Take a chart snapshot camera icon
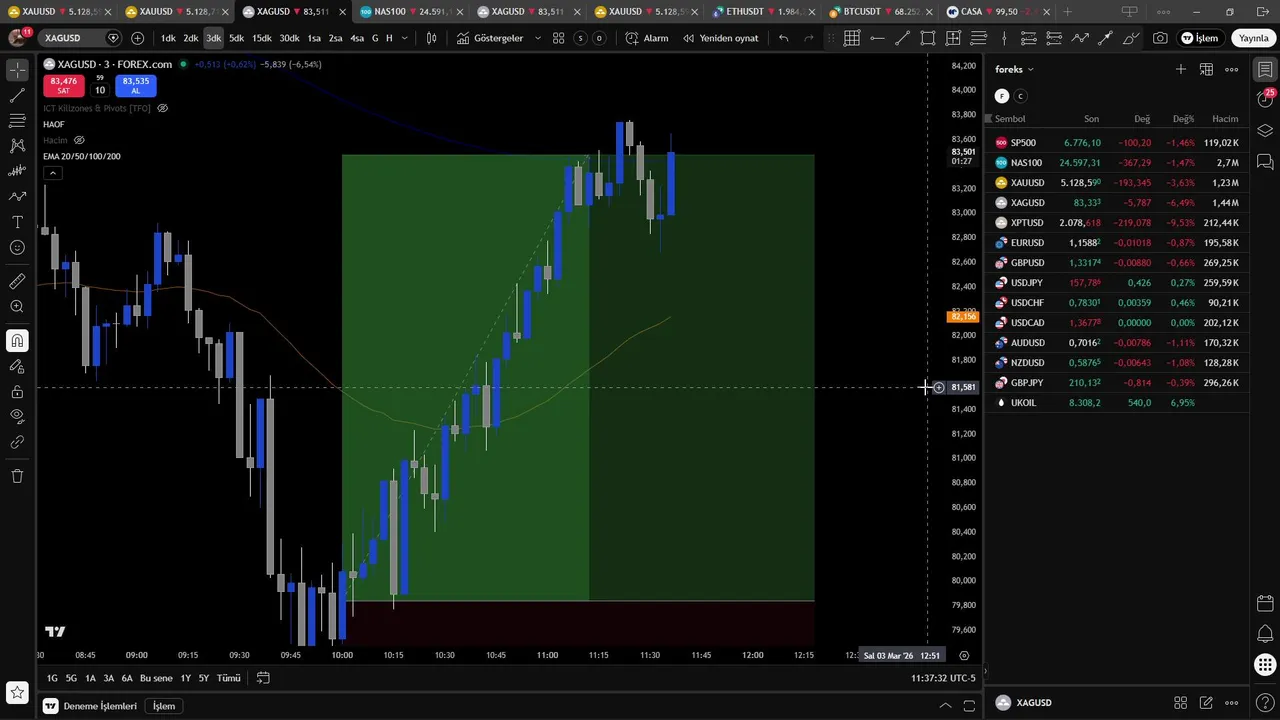Viewport: 1280px width, 720px height. (x=1159, y=38)
